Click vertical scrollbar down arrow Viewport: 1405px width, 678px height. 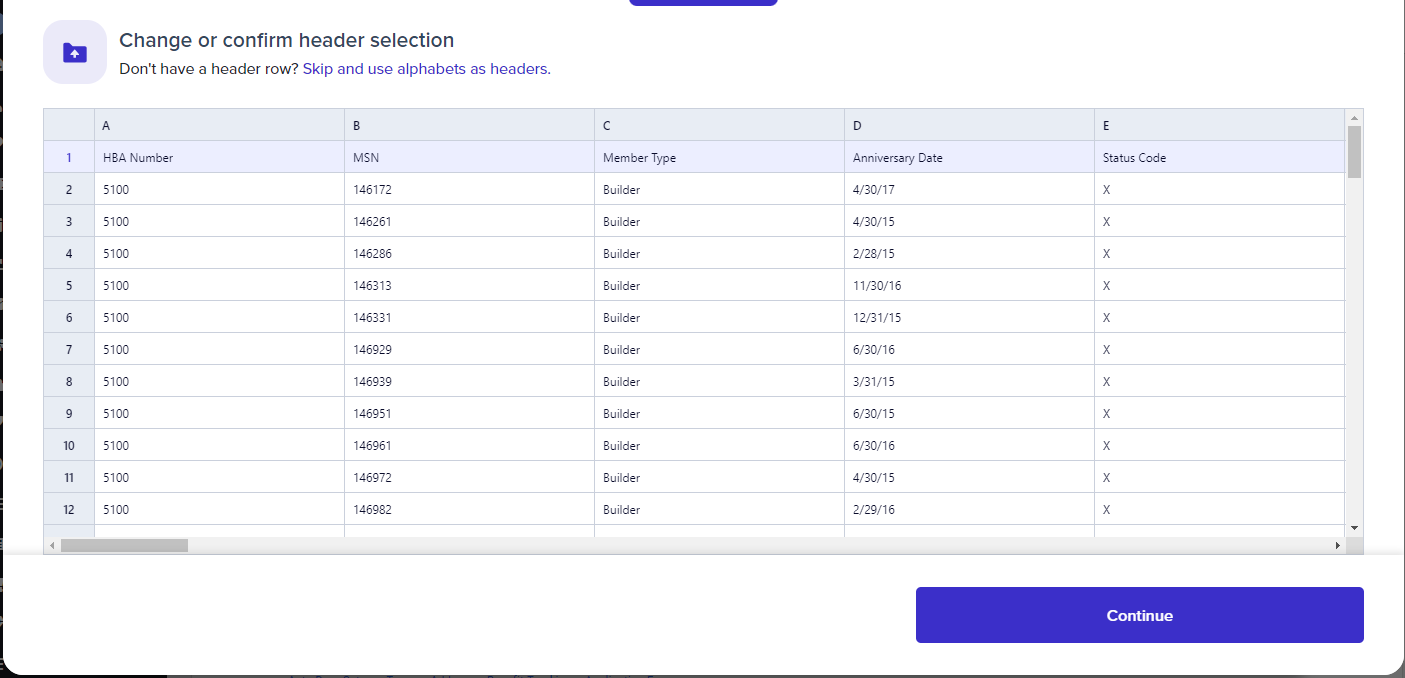[x=1354, y=527]
